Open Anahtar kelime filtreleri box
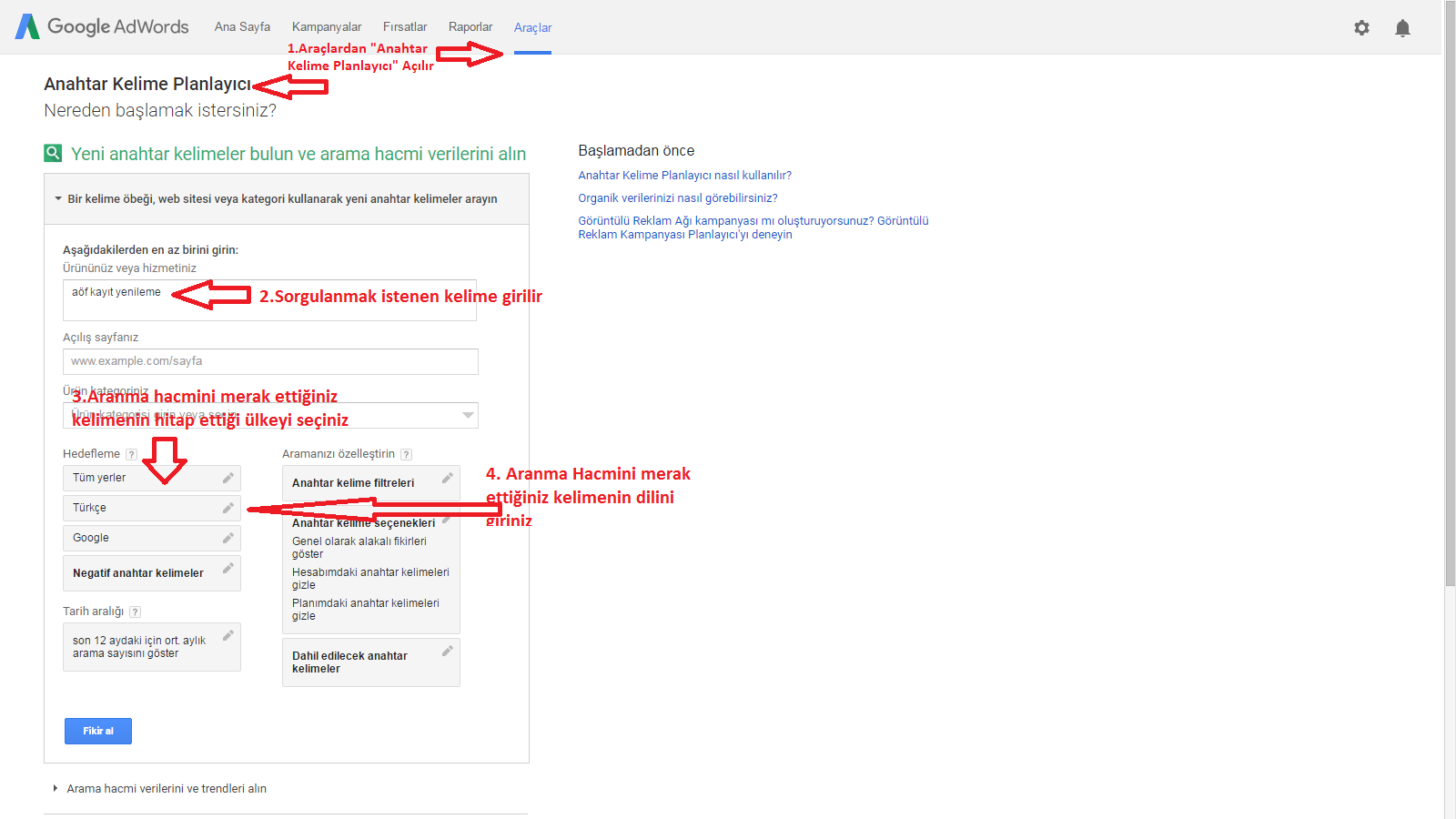Image resolution: width=1456 pixels, height=819 pixels. [x=371, y=483]
